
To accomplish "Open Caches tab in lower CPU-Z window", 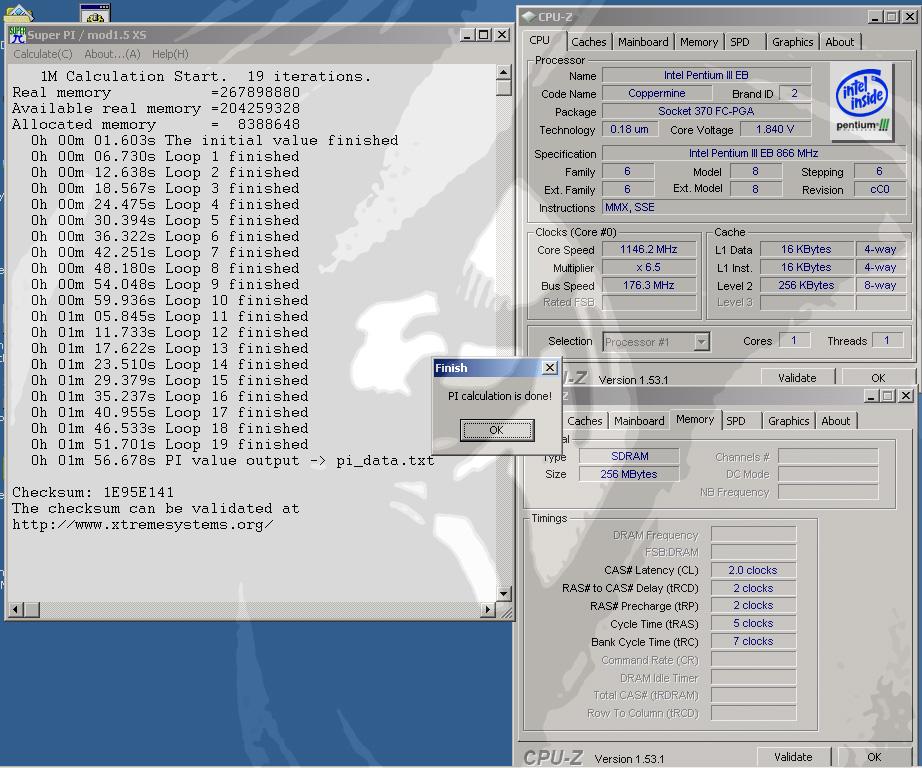I will [584, 421].
